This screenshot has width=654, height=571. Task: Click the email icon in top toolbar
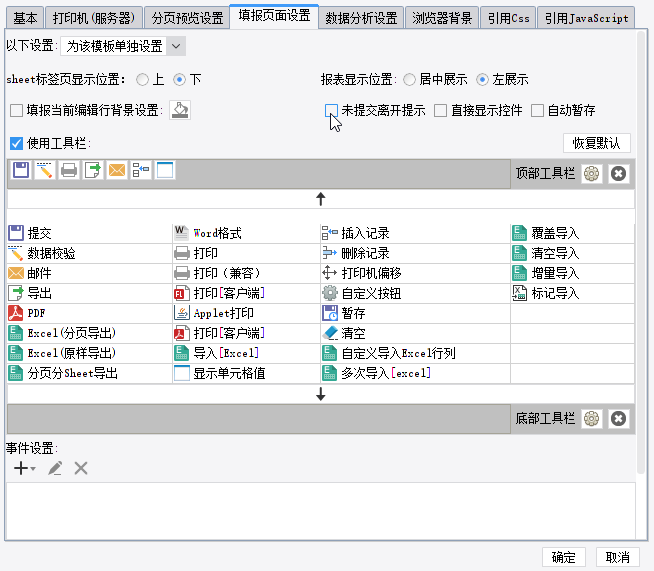tap(117, 171)
